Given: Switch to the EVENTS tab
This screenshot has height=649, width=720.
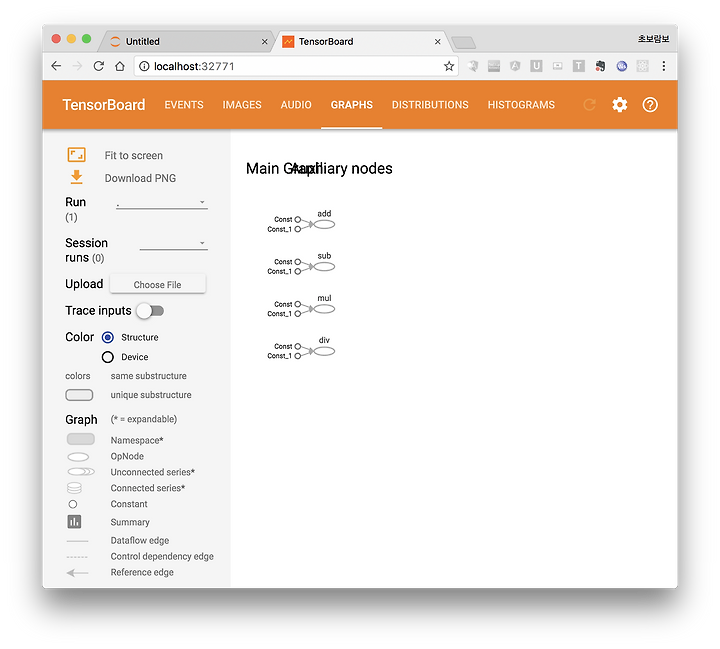Looking at the screenshot, I should pos(184,105).
